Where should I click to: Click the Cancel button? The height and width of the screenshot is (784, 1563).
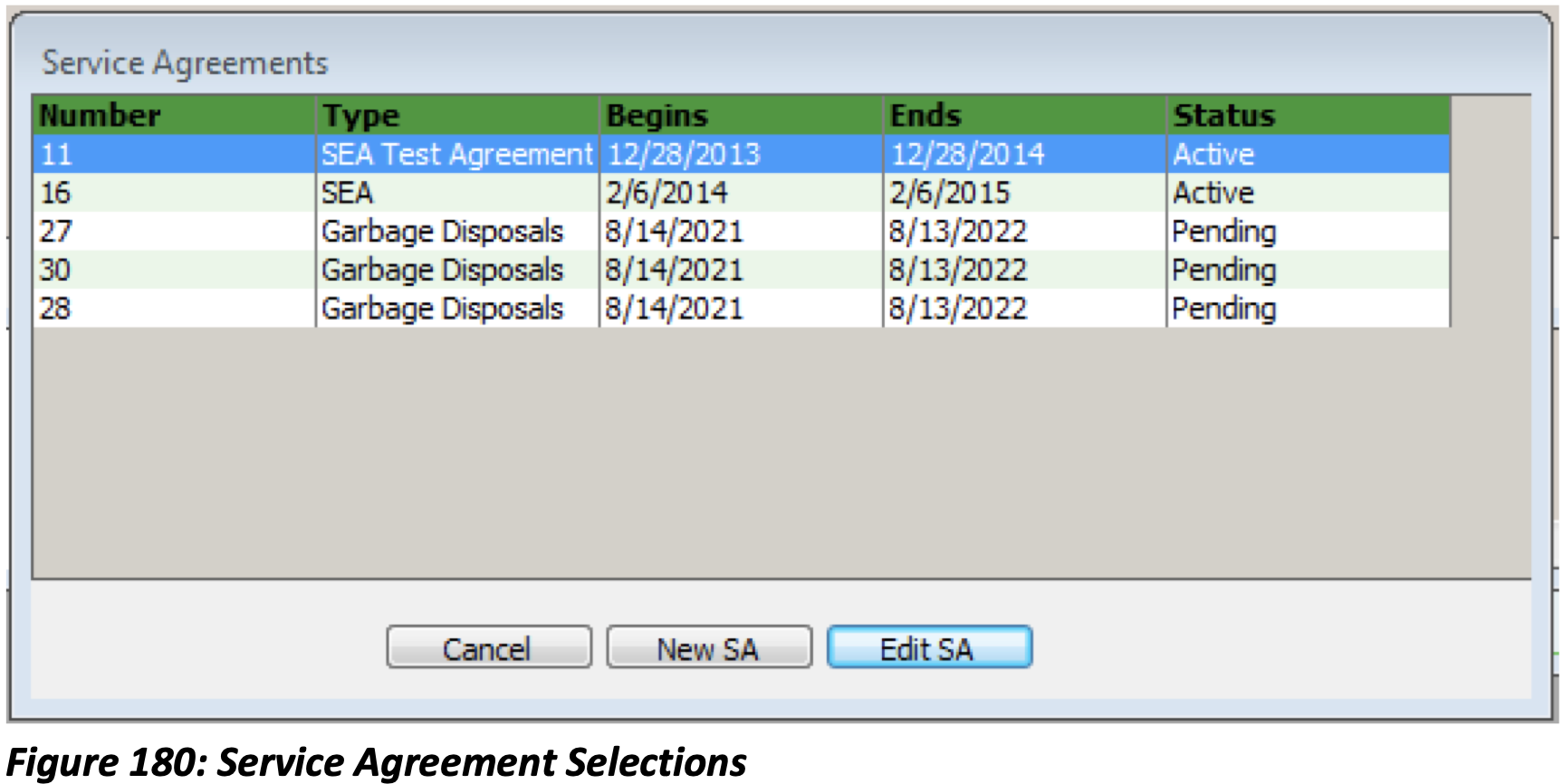488,646
